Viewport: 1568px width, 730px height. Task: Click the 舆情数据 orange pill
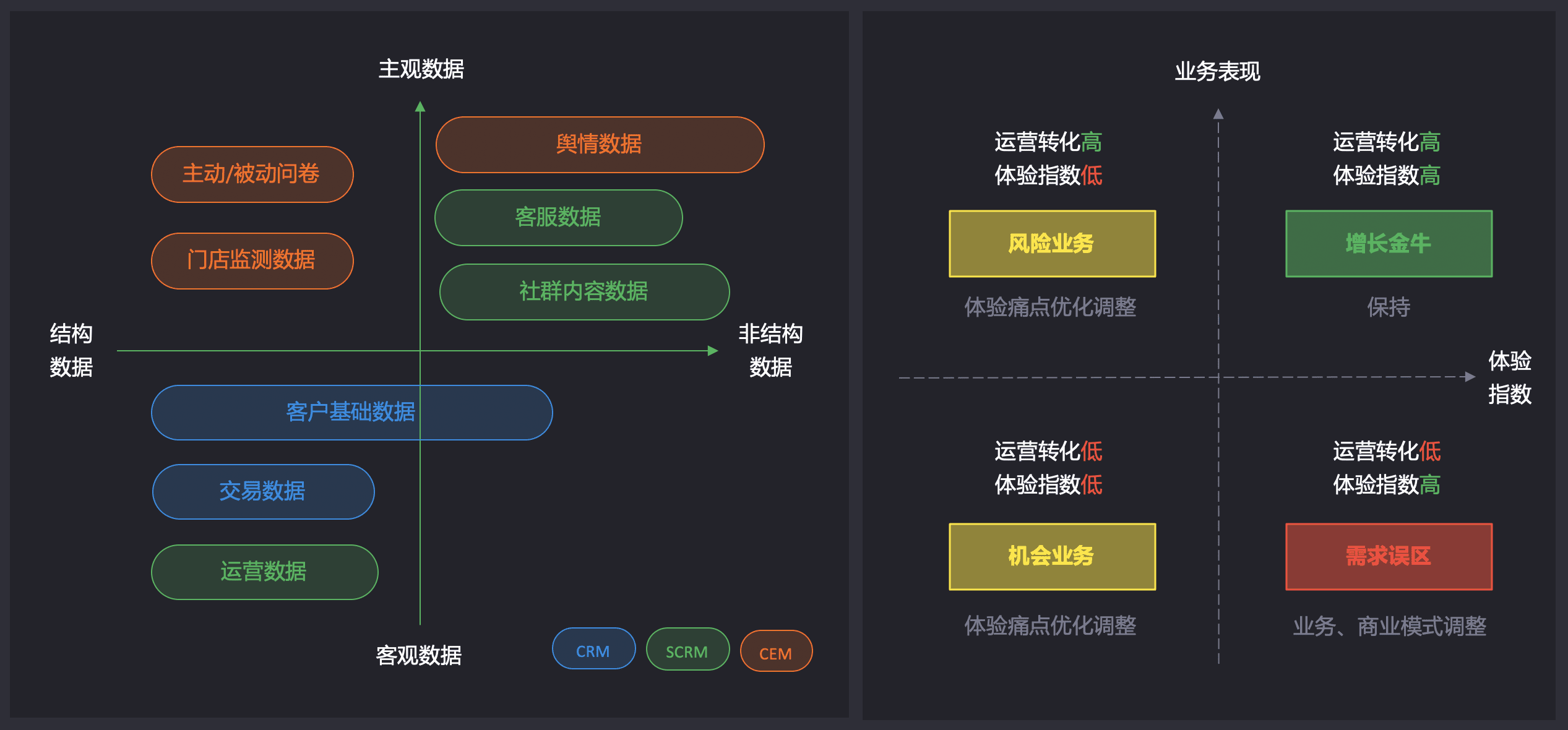(x=600, y=145)
